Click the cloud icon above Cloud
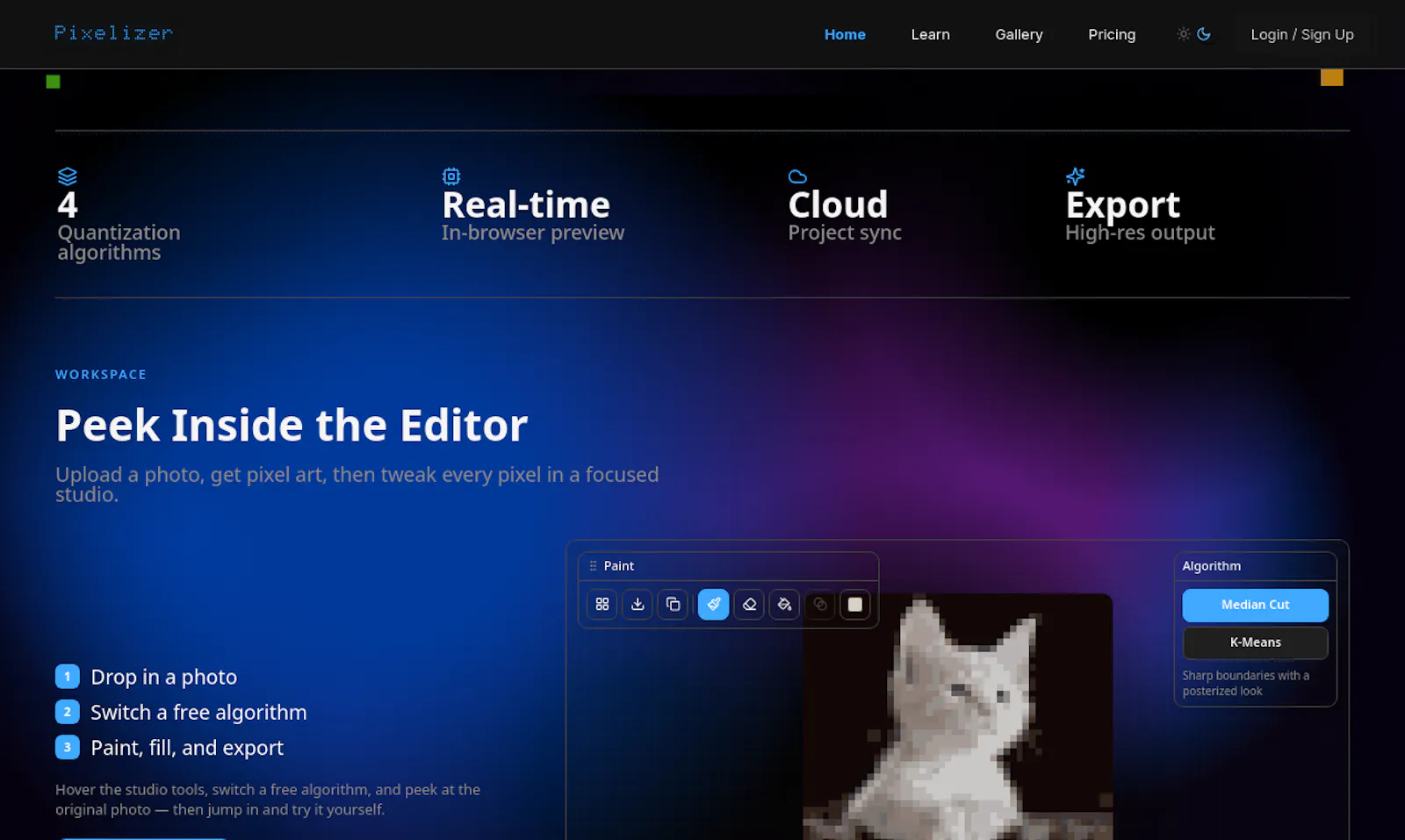The height and width of the screenshot is (840, 1405). tap(797, 176)
